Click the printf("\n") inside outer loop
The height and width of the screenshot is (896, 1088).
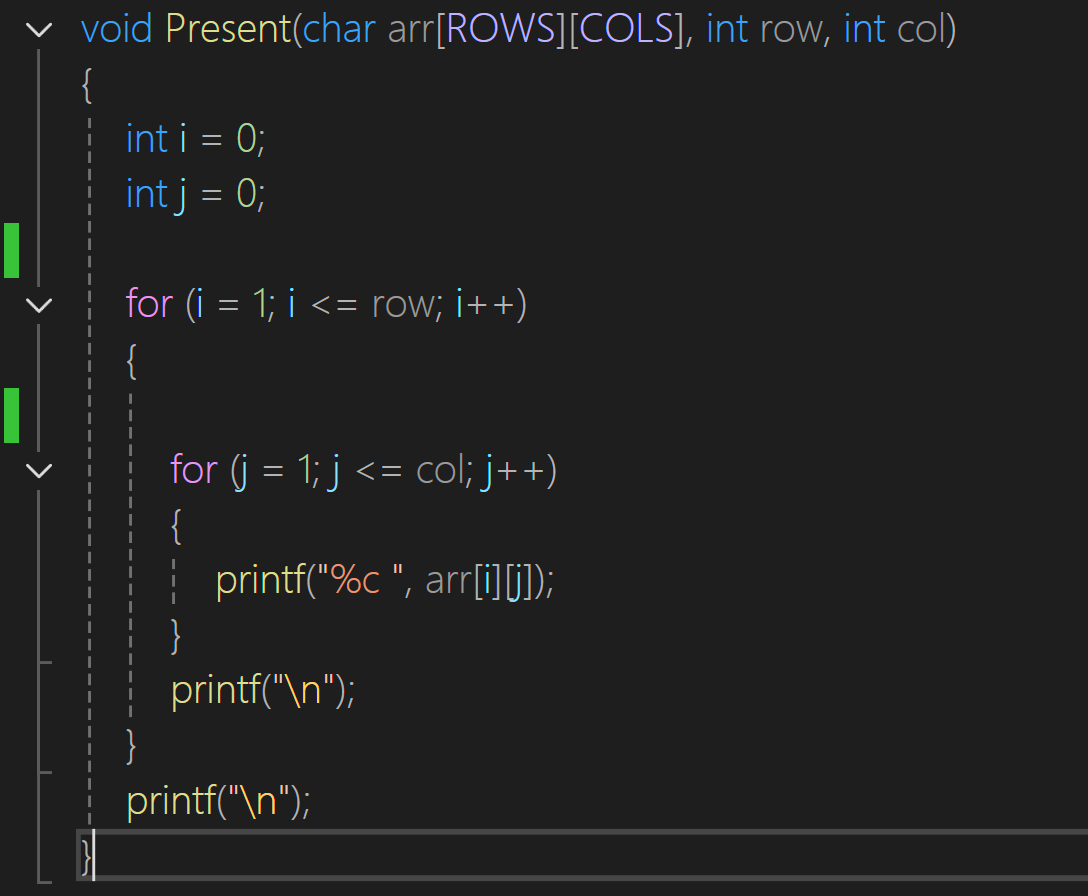[x=263, y=691]
